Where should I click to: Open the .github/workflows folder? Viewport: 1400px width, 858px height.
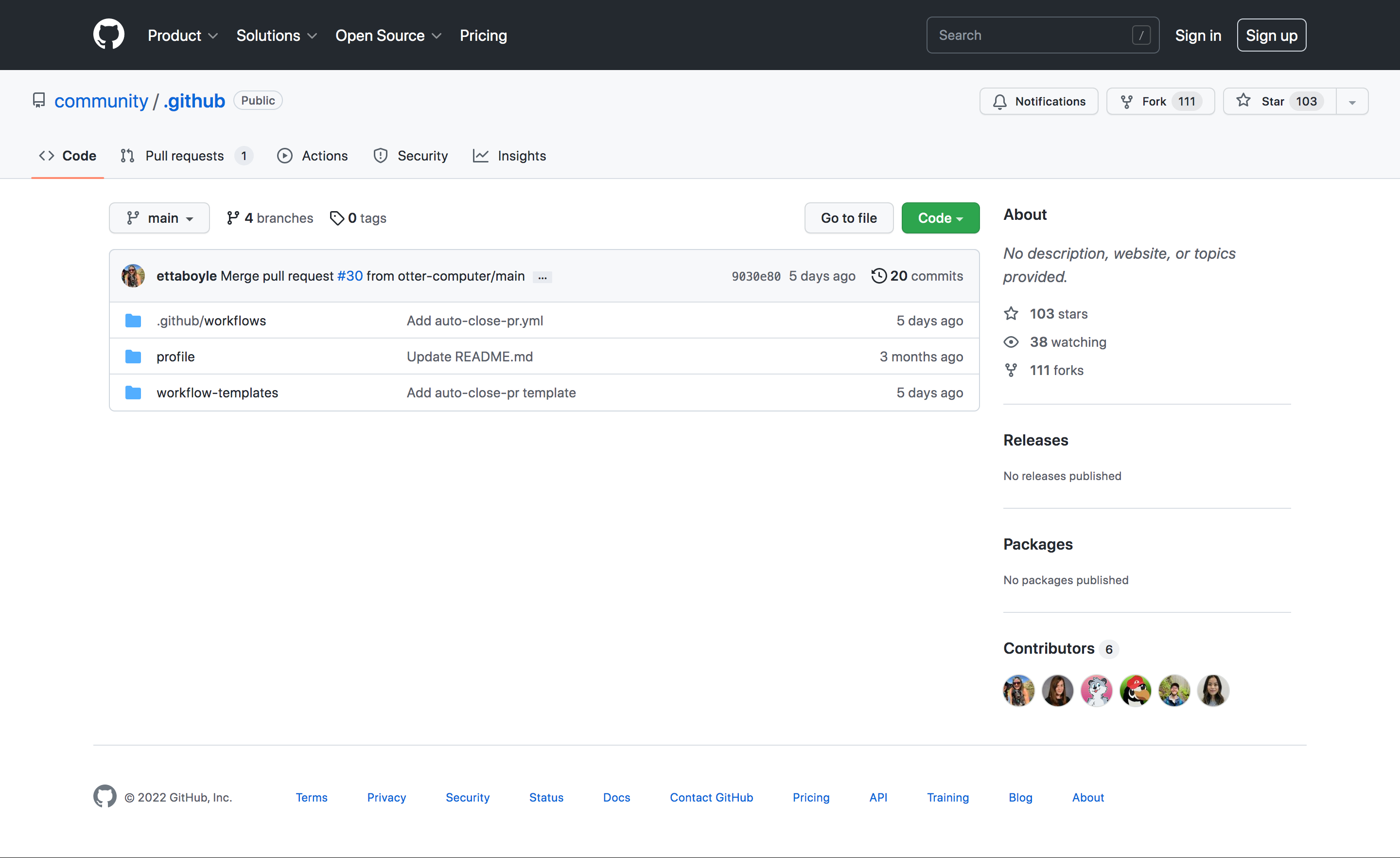(x=211, y=321)
